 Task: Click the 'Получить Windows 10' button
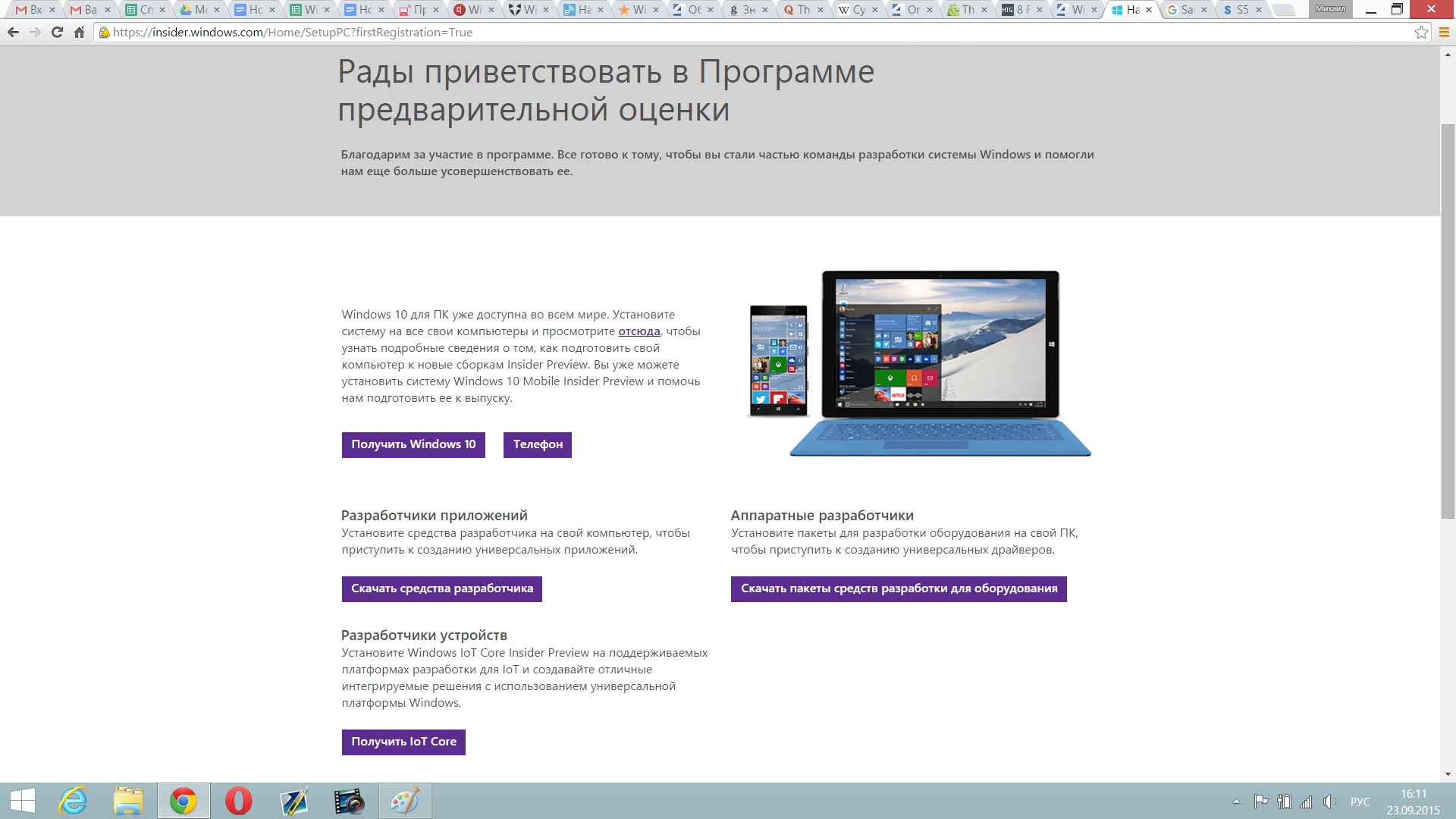point(413,444)
